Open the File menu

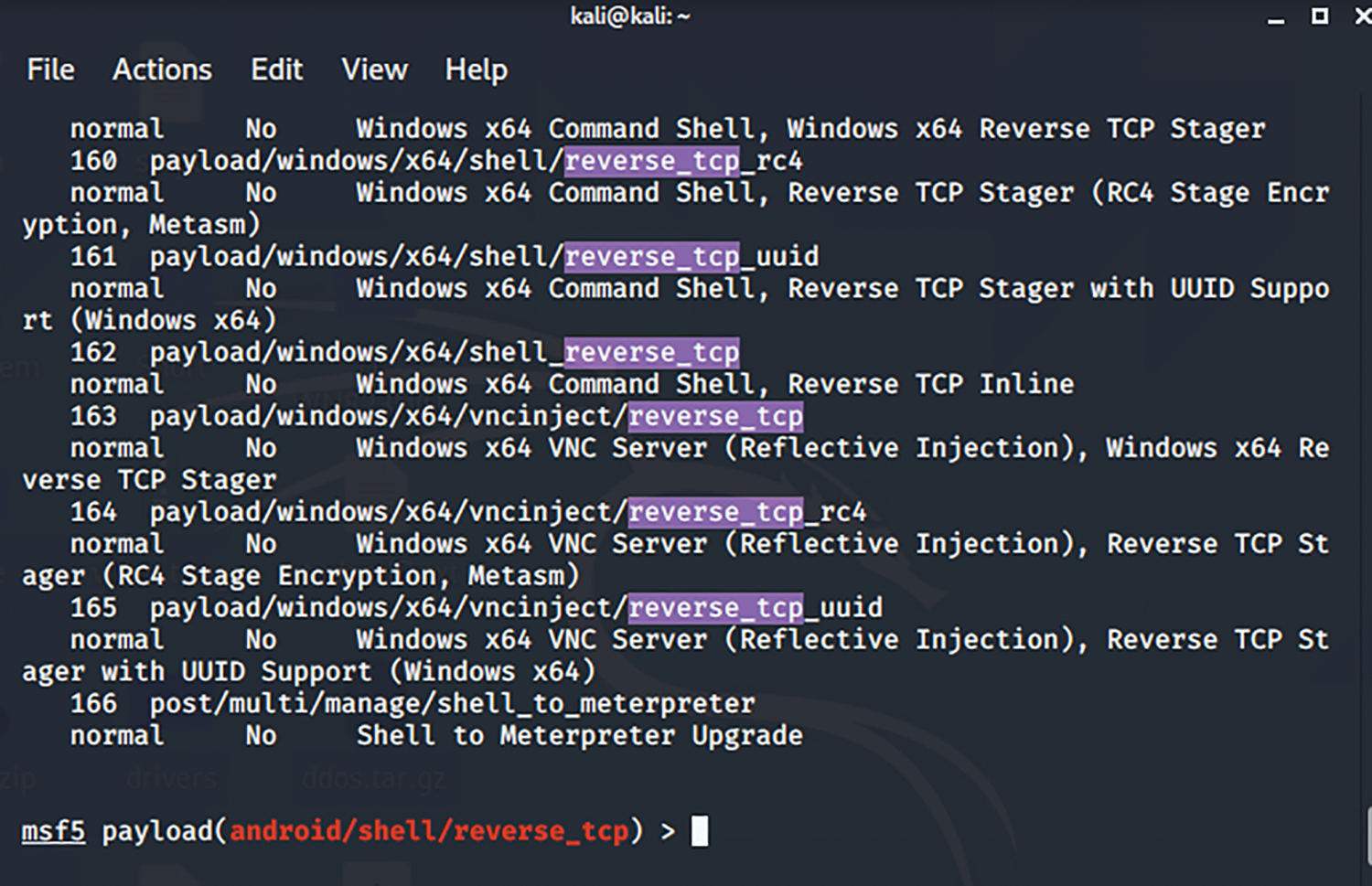click(x=50, y=69)
